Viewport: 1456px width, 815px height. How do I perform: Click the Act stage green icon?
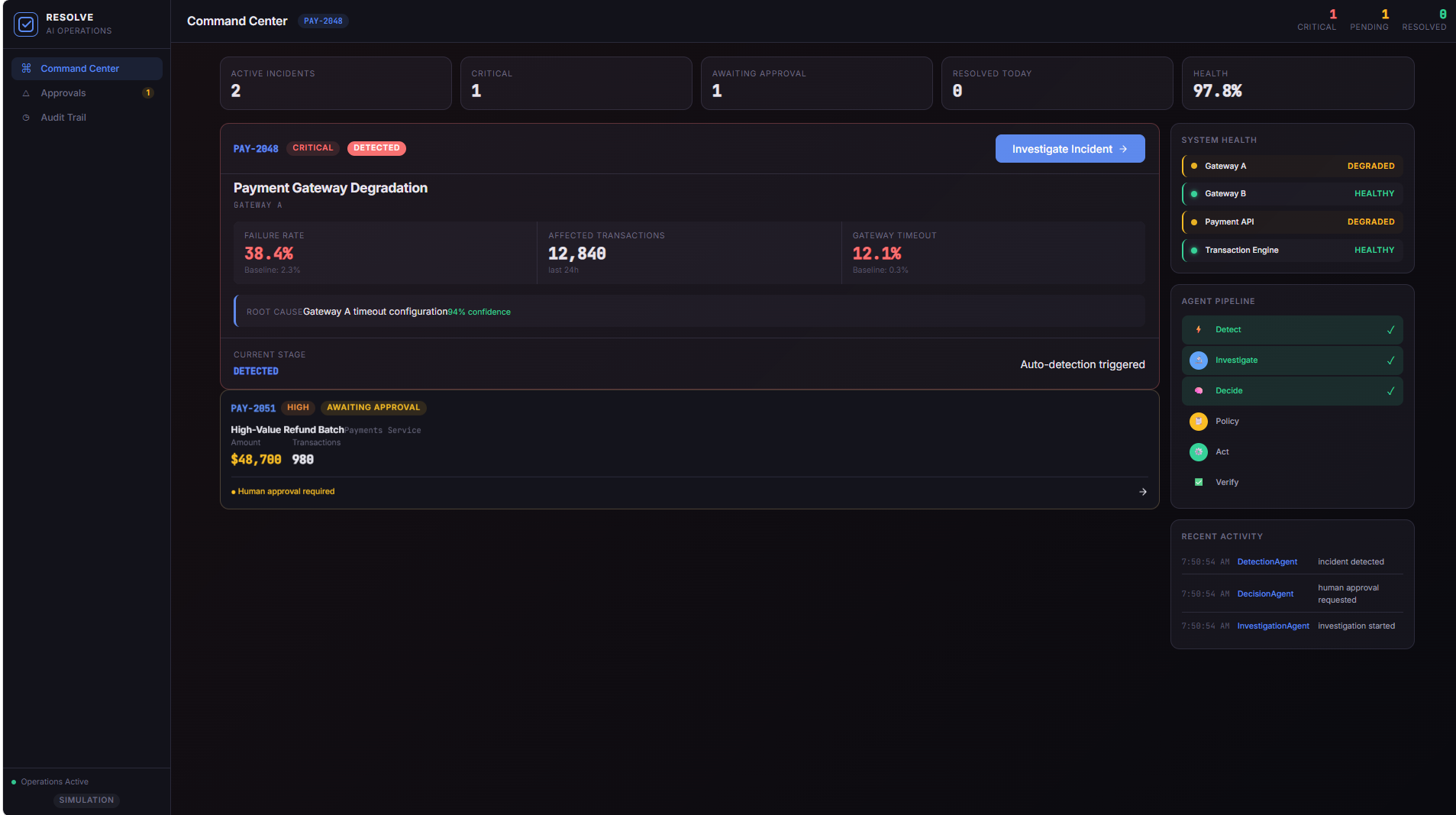click(1199, 452)
